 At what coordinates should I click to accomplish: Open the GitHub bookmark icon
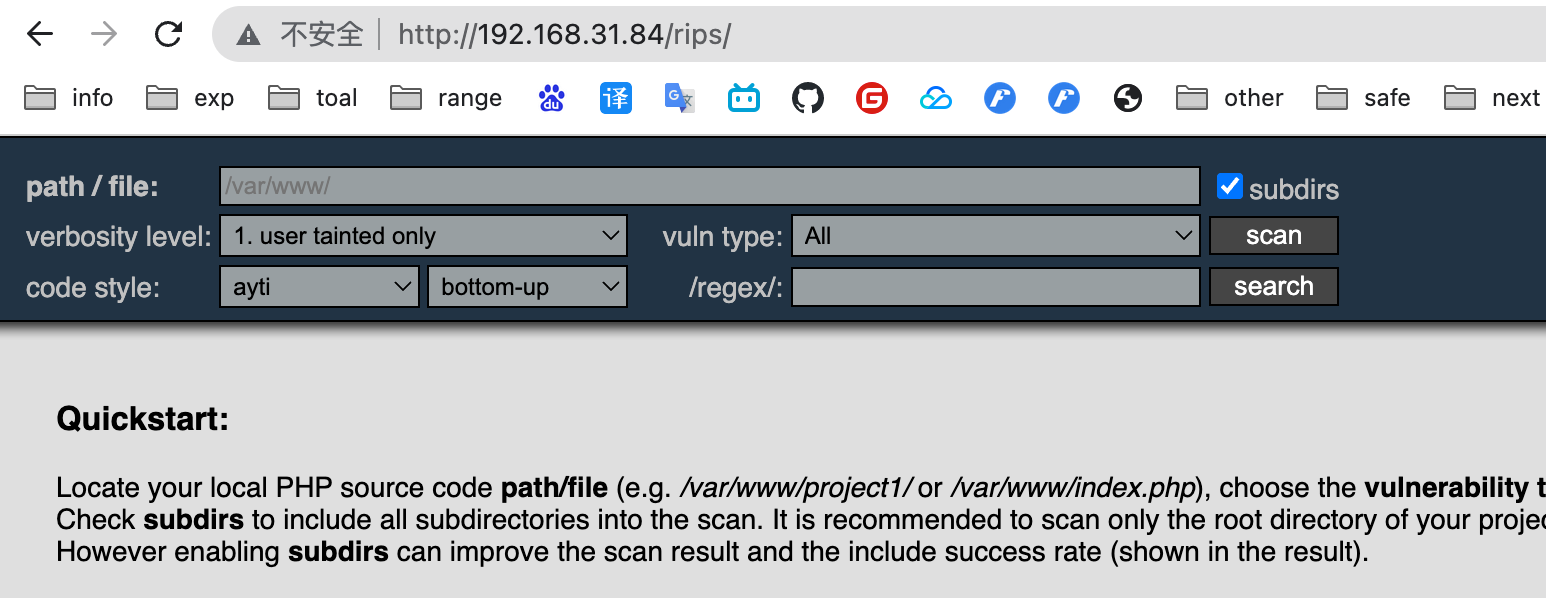[x=808, y=98]
